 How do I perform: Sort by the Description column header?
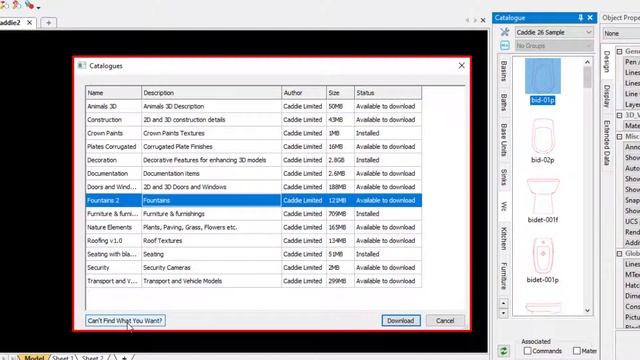tap(211, 93)
